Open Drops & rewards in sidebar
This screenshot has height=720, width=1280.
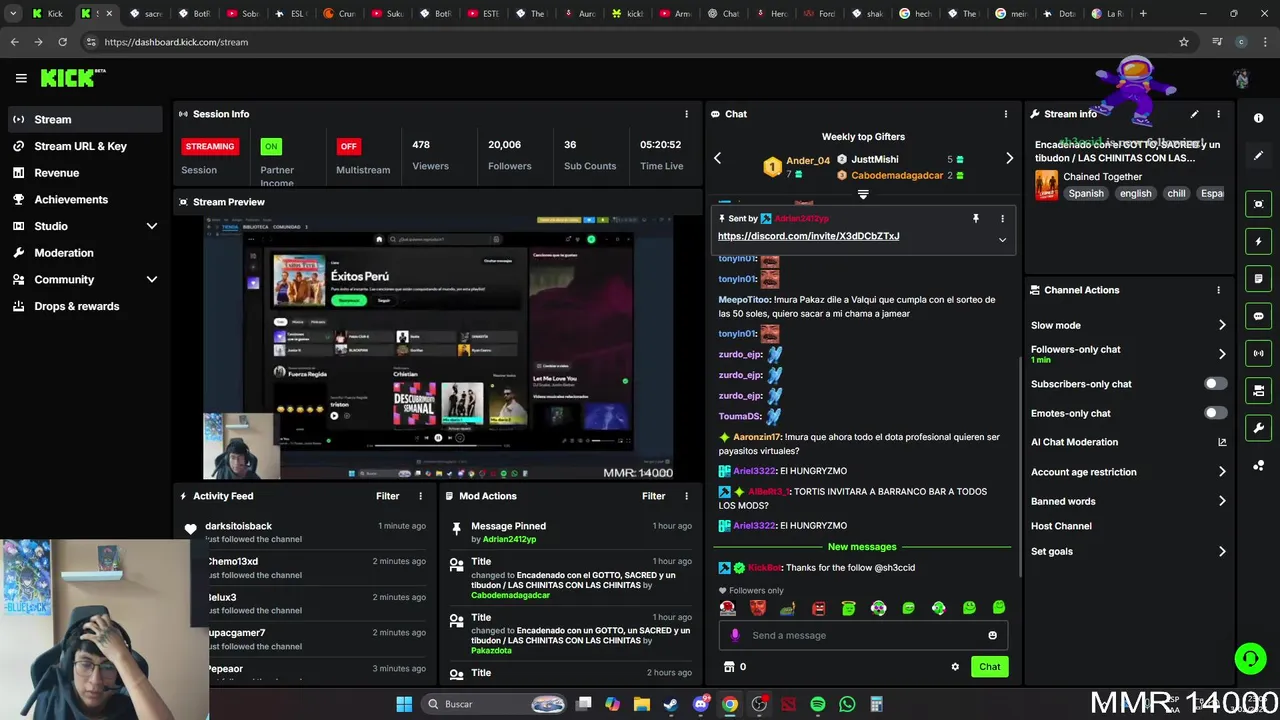(x=84, y=306)
